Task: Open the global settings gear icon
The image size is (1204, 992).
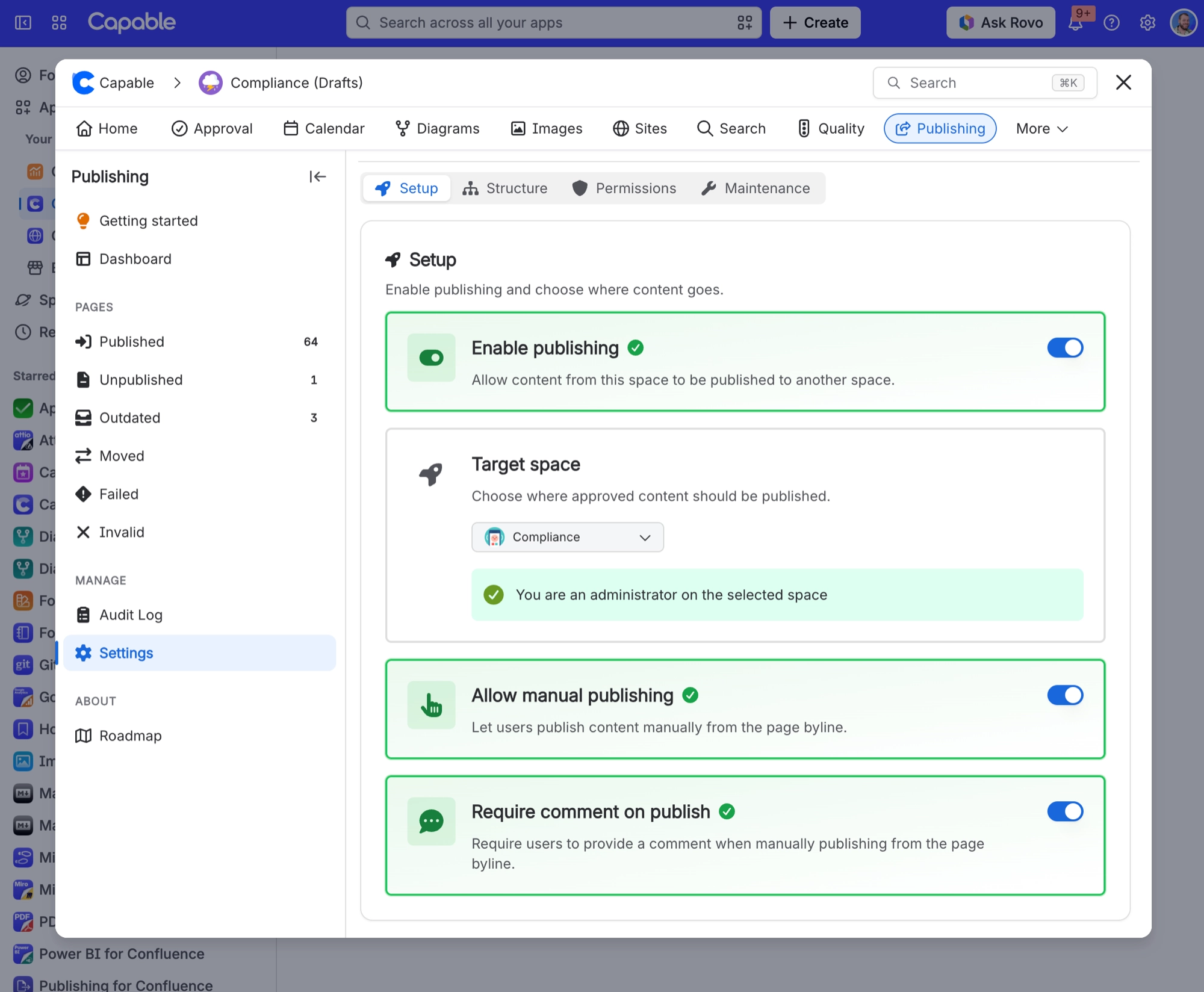Action: (x=1147, y=23)
